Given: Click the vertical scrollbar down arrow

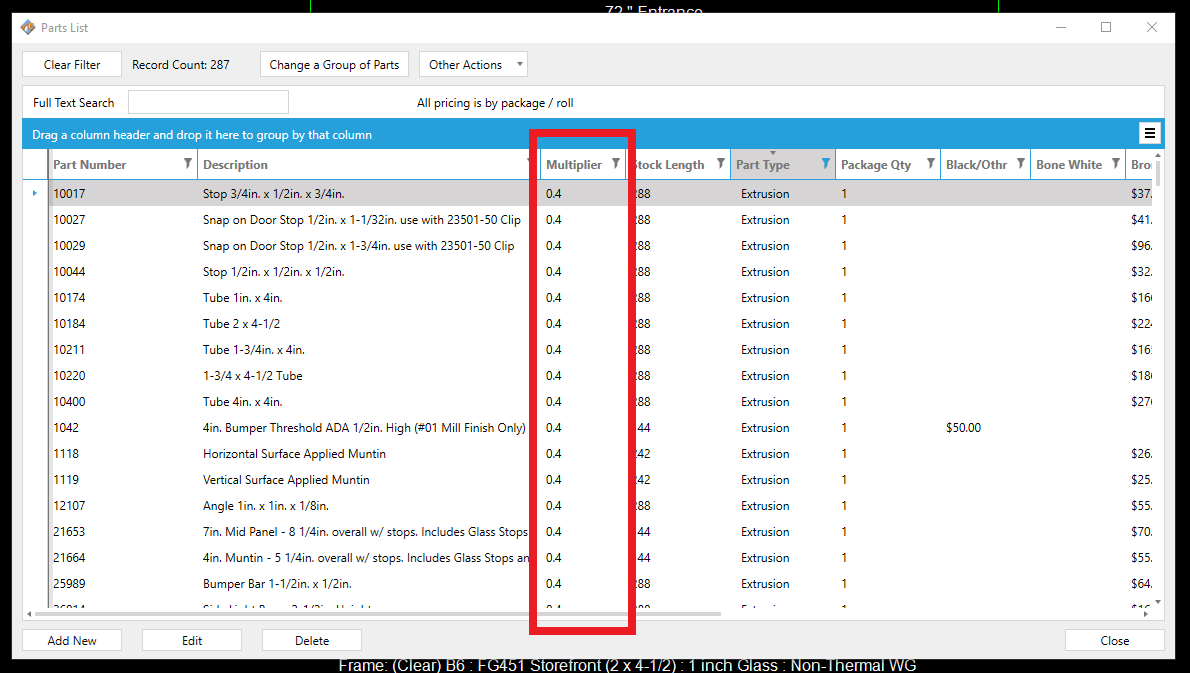Looking at the screenshot, I should point(1157,602).
